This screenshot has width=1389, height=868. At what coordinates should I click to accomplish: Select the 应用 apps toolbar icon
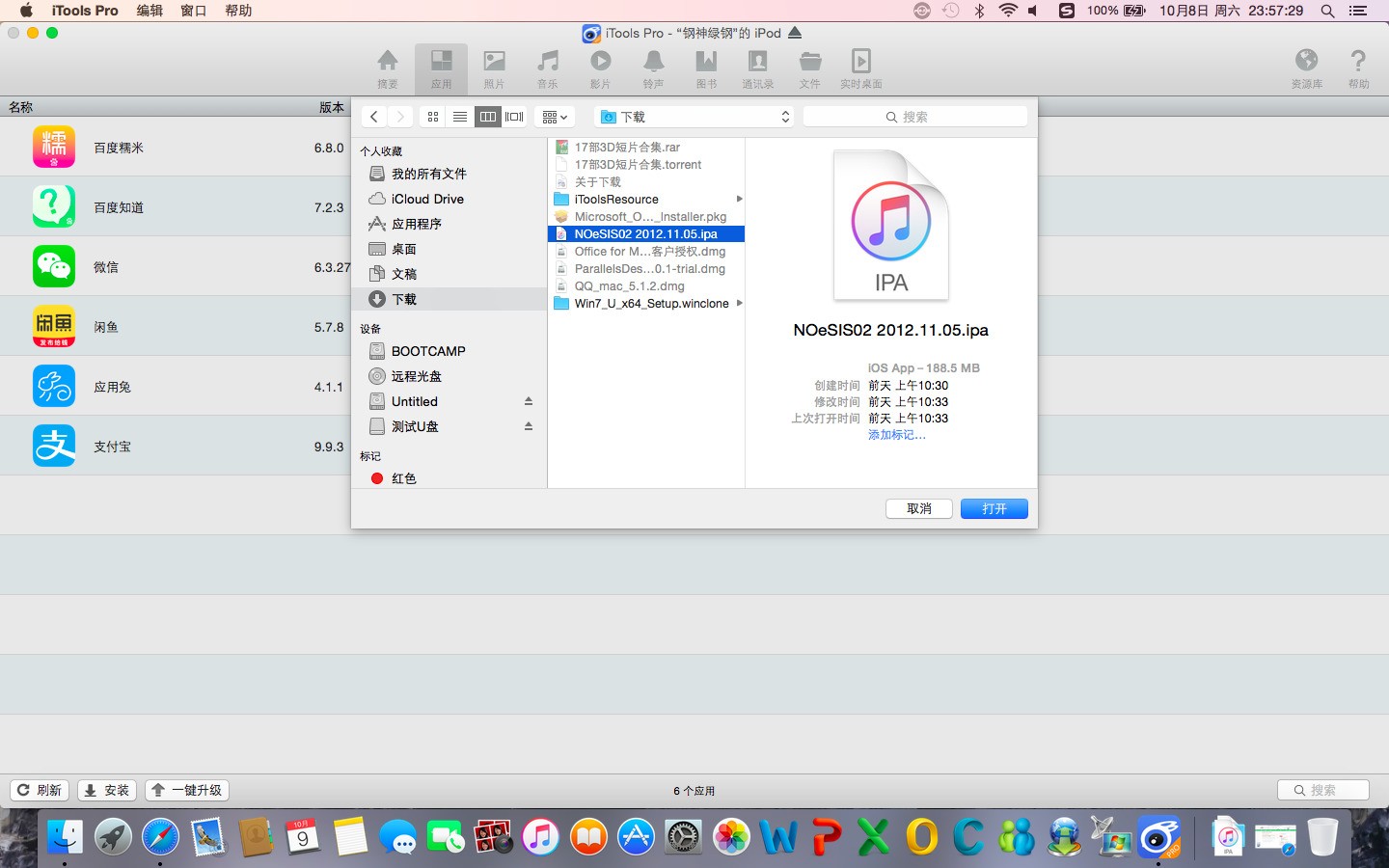click(x=441, y=68)
